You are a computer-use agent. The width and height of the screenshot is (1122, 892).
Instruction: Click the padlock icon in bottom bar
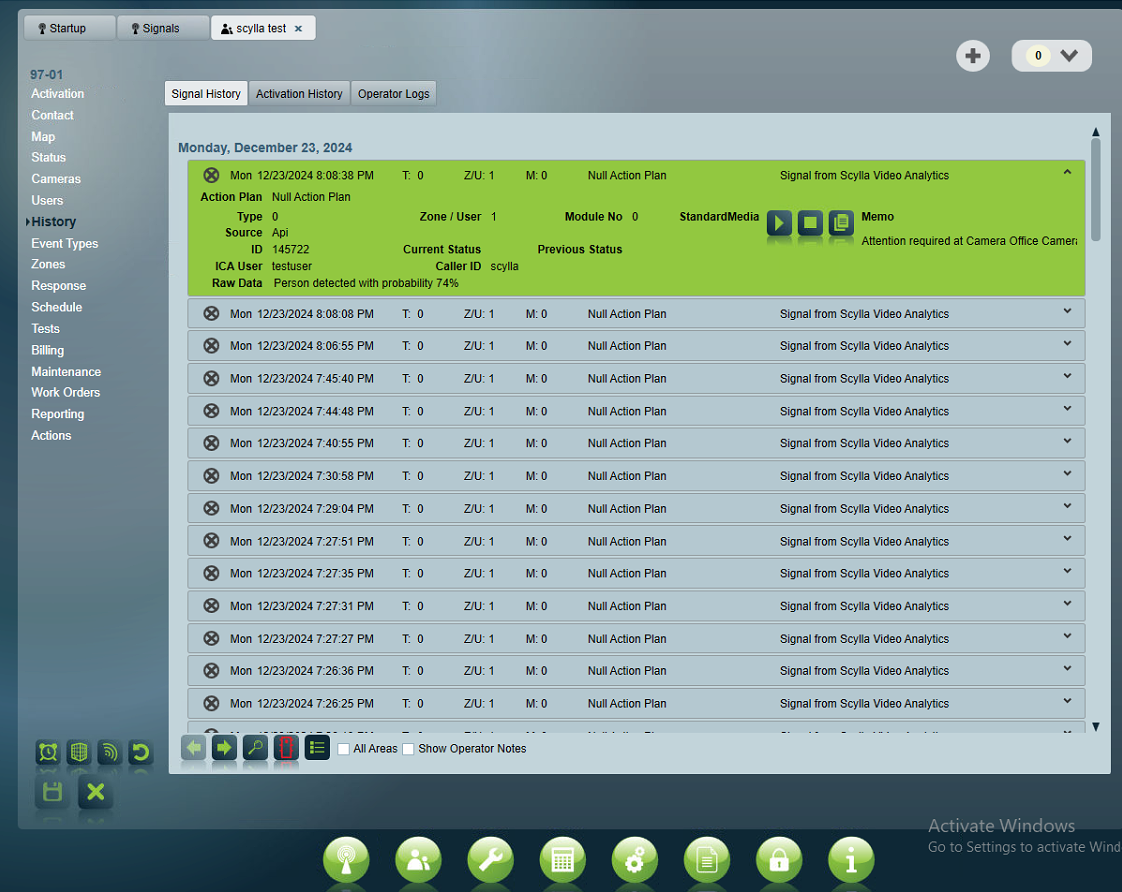778,859
